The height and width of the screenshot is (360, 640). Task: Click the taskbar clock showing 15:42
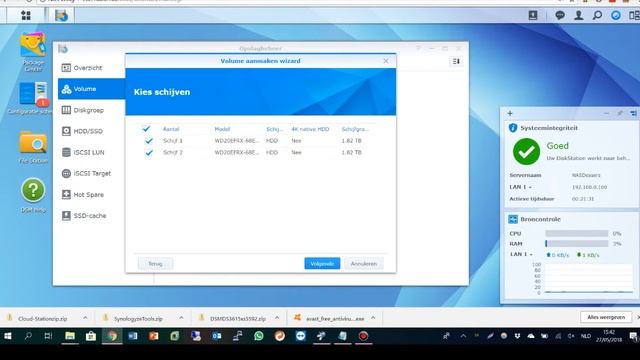[x=609, y=336]
